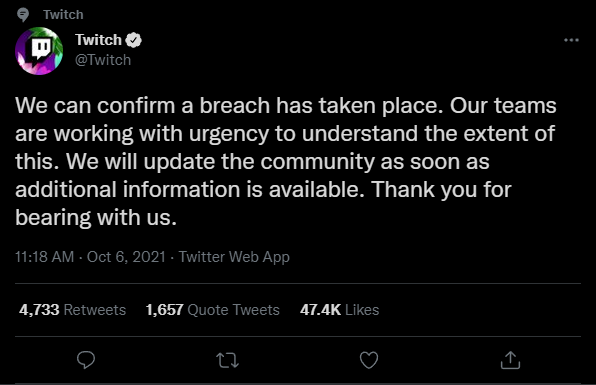596x385 pixels.
Task: Retweet this Twitch post
Action: pos(227,360)
